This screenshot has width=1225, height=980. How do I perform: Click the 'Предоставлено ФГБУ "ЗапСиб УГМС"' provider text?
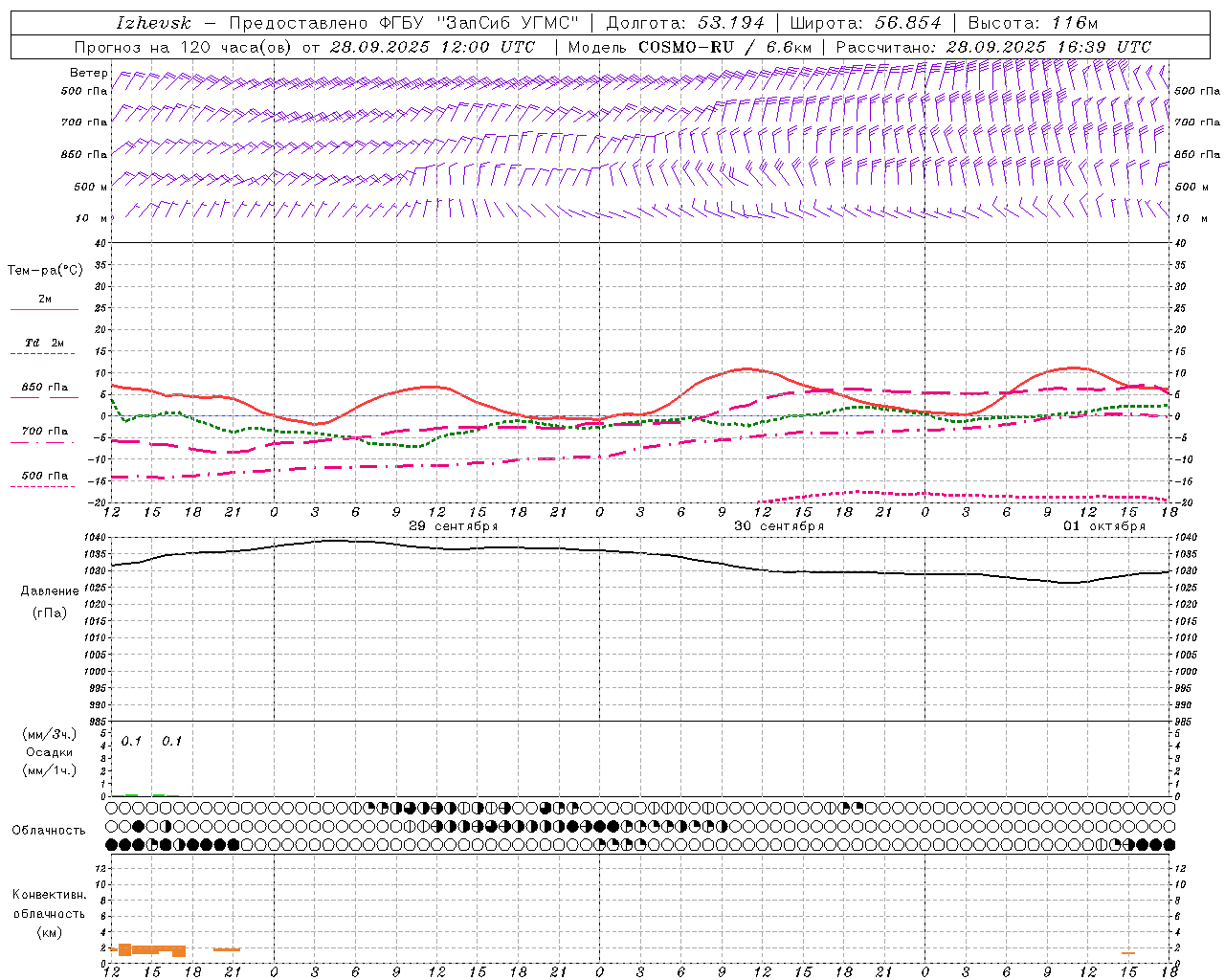point(405,23)
